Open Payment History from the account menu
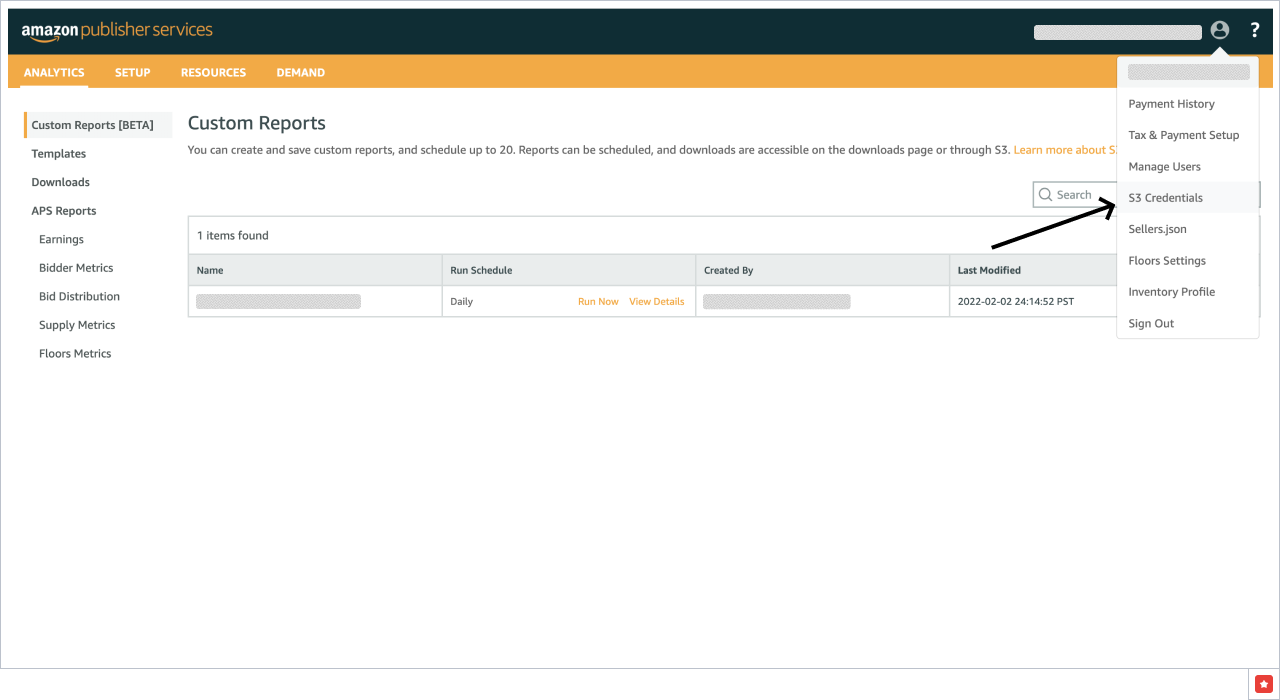Image resolution: width=1280 pixels, height=700 pixels. tap(1171, 103)
